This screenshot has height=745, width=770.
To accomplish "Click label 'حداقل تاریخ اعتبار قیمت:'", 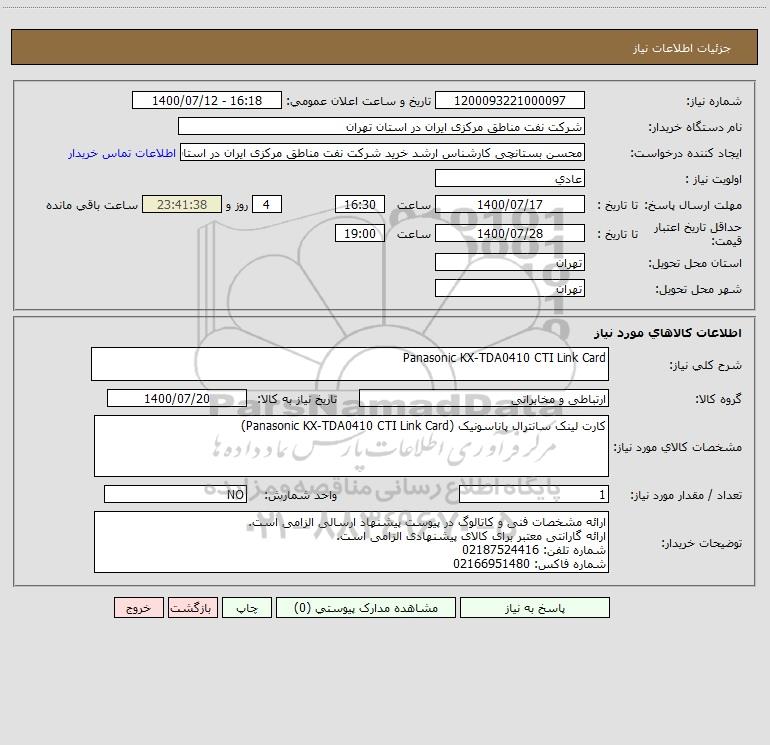I will (x=698, y=234).
